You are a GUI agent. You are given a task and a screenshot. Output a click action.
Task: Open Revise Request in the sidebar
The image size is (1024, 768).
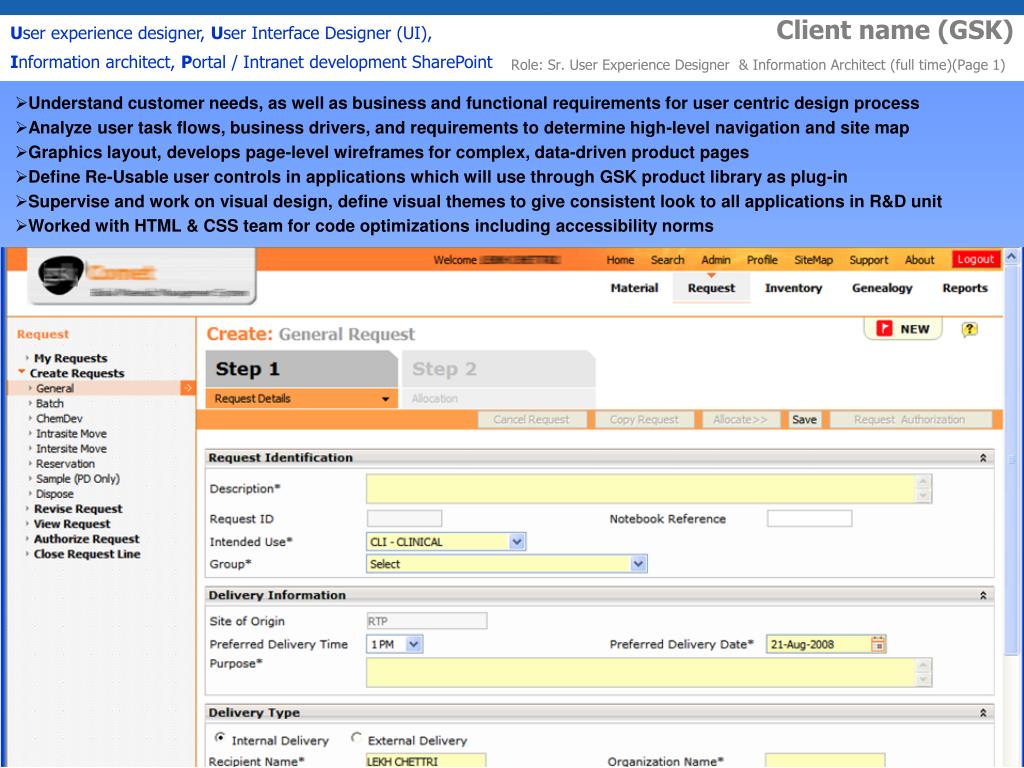coord(78,509)
